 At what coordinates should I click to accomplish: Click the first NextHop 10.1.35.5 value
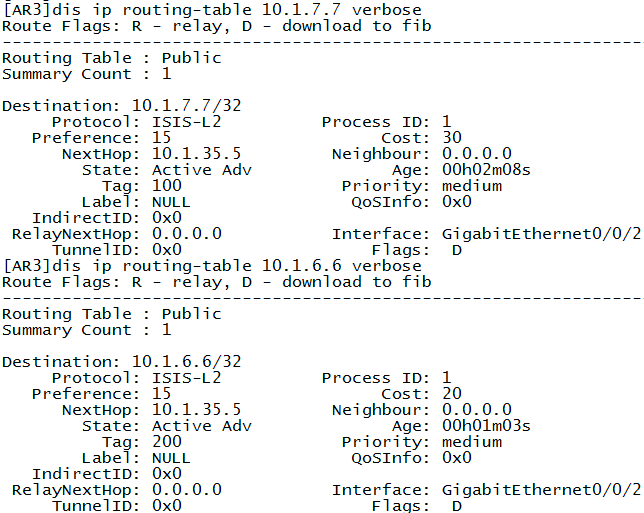pyautogui.click(x=196, y=154)
